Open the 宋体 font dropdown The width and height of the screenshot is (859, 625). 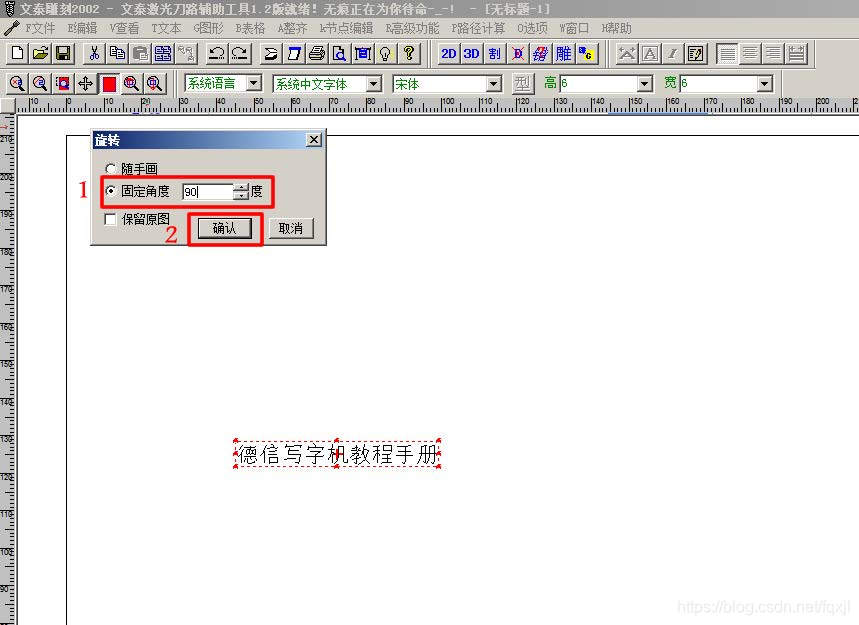point(494,84)
